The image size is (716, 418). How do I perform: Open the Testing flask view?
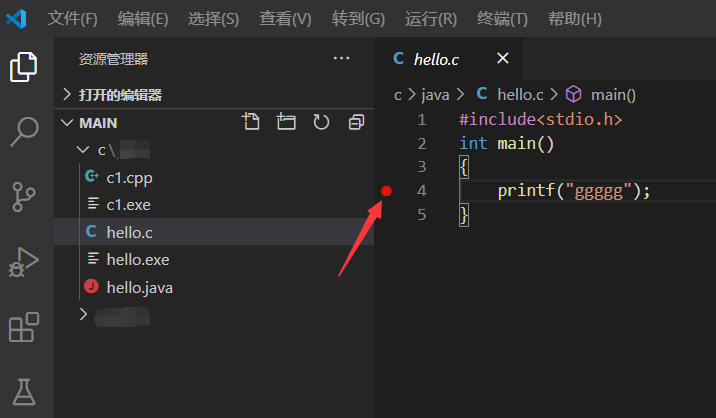coord(24,392)
